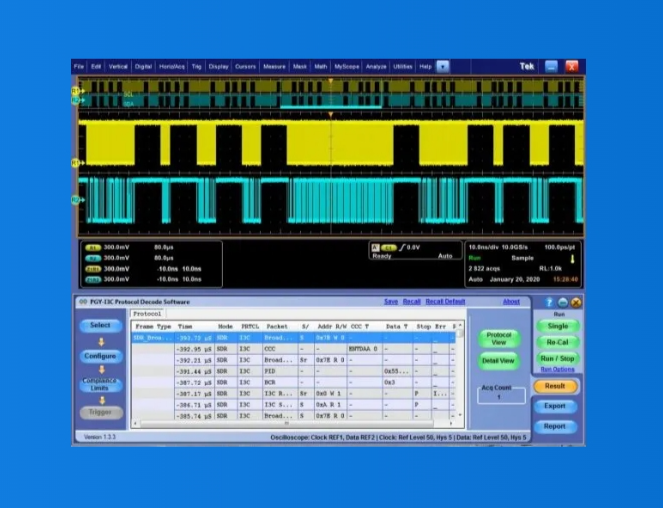Click the orange close icon in decode panel
This screenshot has height=508, width=663.
576,302
